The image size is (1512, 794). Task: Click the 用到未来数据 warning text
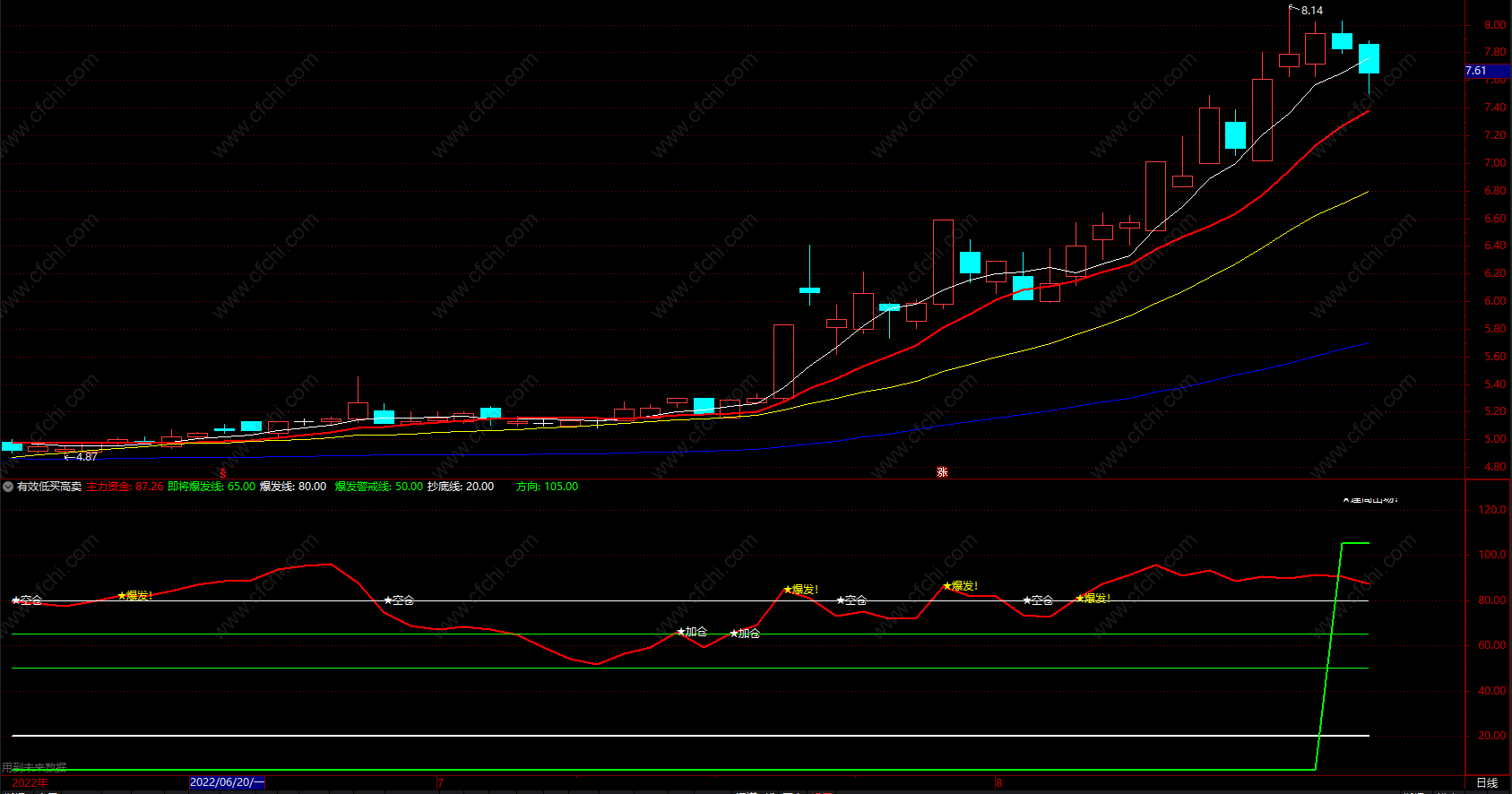point(34,767)
